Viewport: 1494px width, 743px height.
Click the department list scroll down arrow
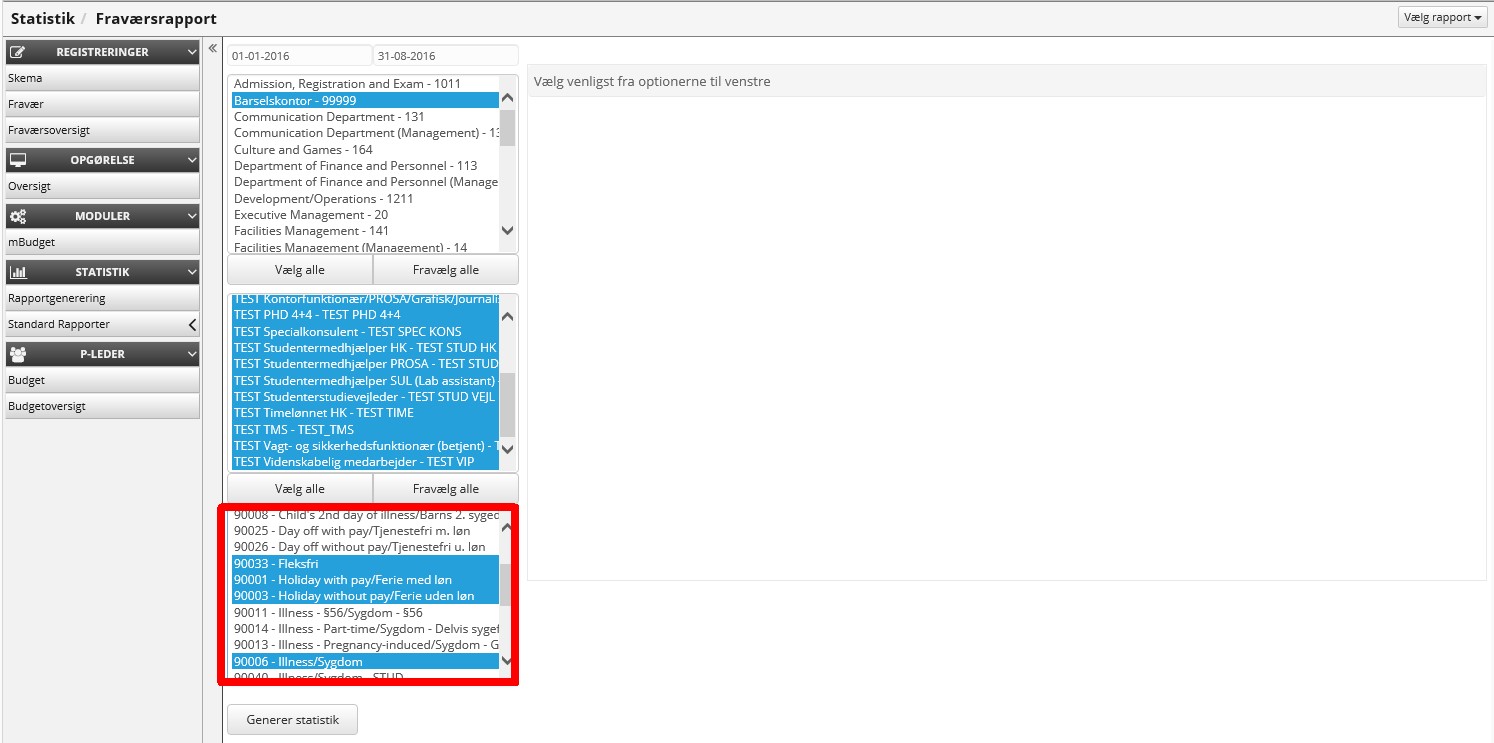point(507,229)
